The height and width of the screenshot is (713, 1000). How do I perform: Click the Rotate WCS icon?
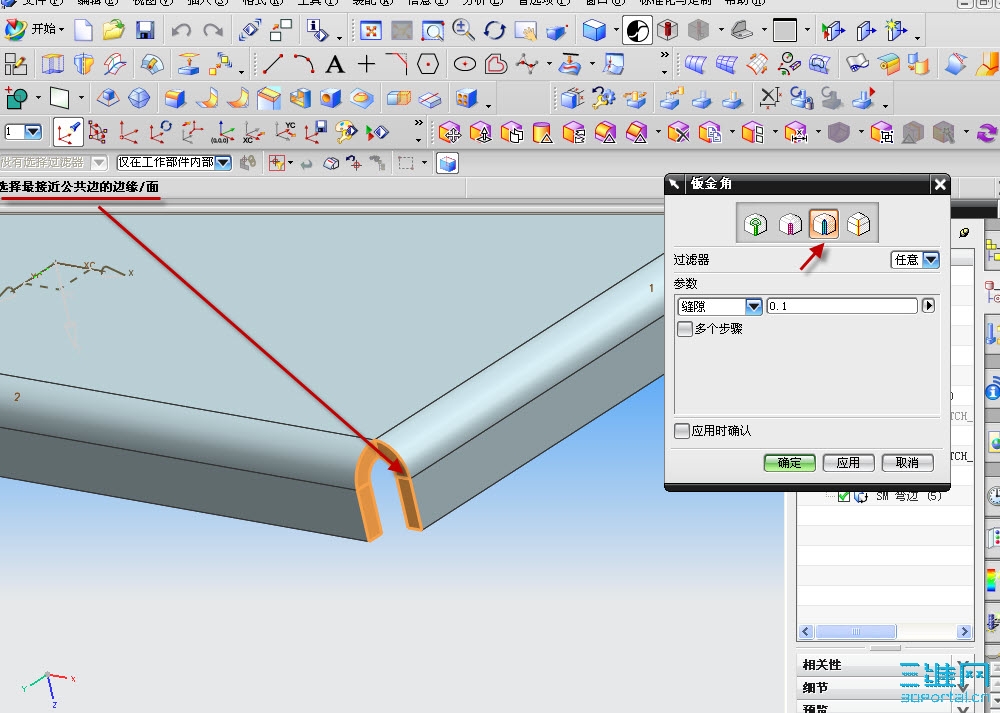point(160,132)
